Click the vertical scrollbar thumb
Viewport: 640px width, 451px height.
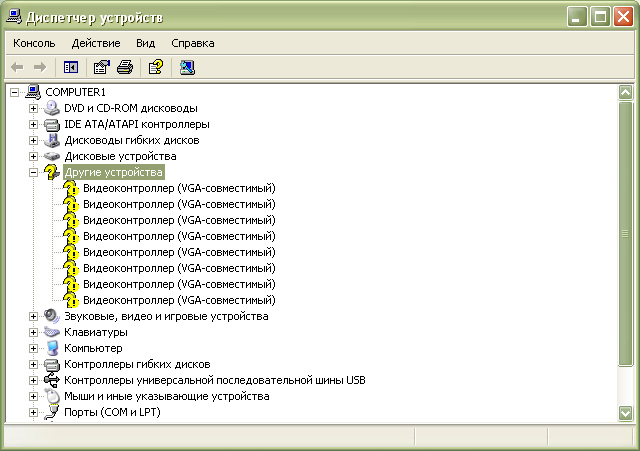coord(626,234)
